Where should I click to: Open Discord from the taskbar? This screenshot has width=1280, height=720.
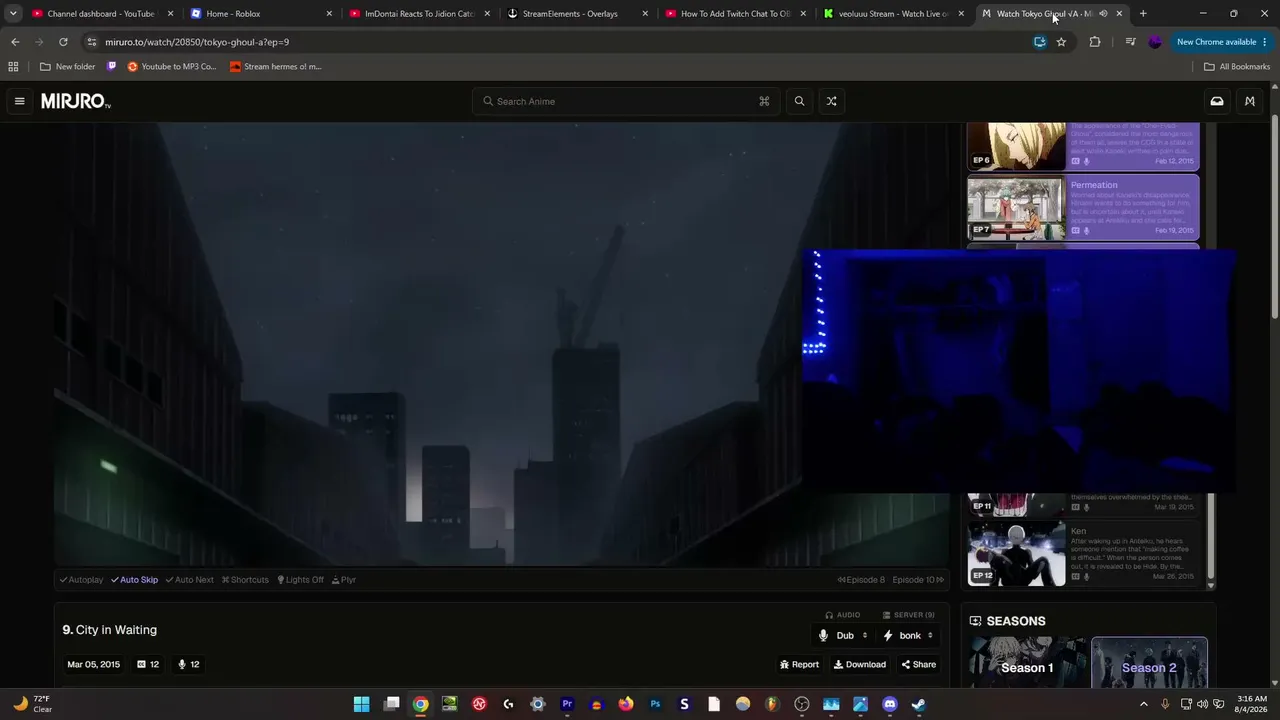tap(890, 704)
